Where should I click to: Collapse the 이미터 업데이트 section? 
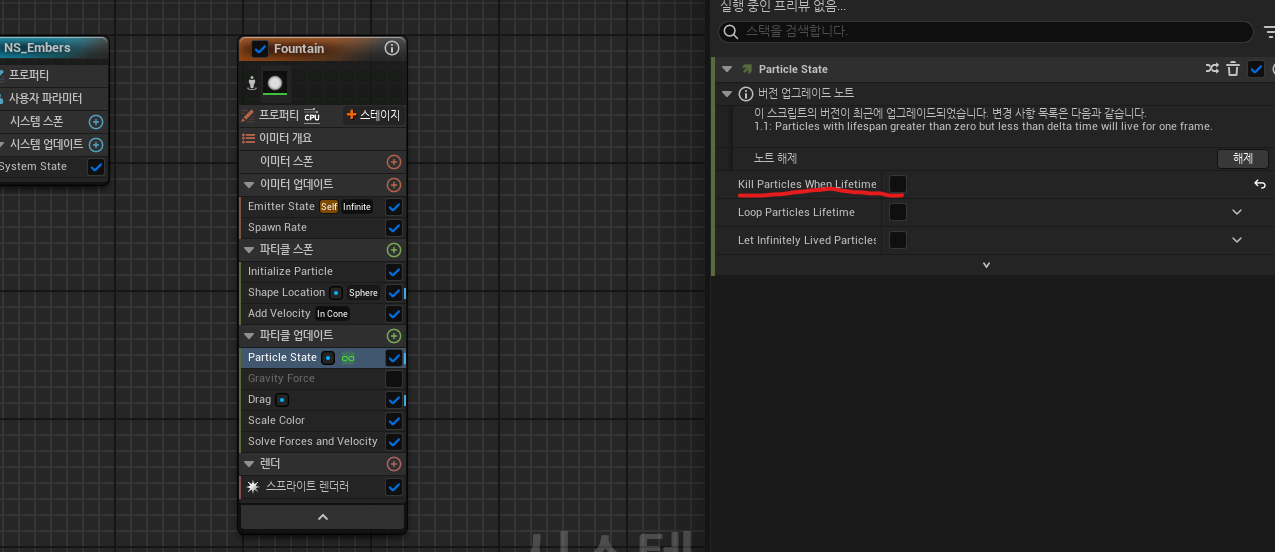pyautogui.click(x=249, y=185)
